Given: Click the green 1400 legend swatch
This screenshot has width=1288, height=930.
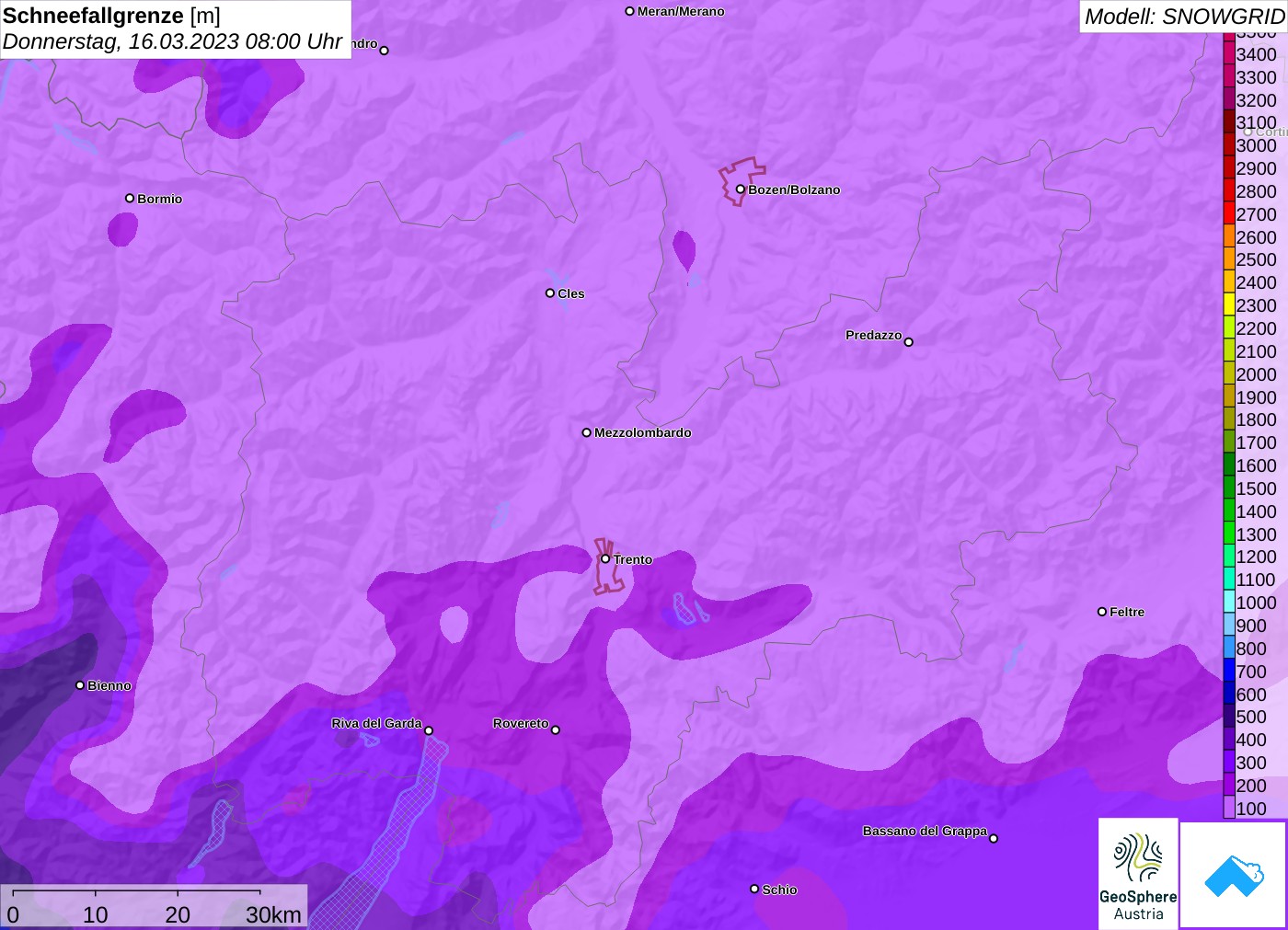Looking at the screenshot, I should tap(1229, 511).
